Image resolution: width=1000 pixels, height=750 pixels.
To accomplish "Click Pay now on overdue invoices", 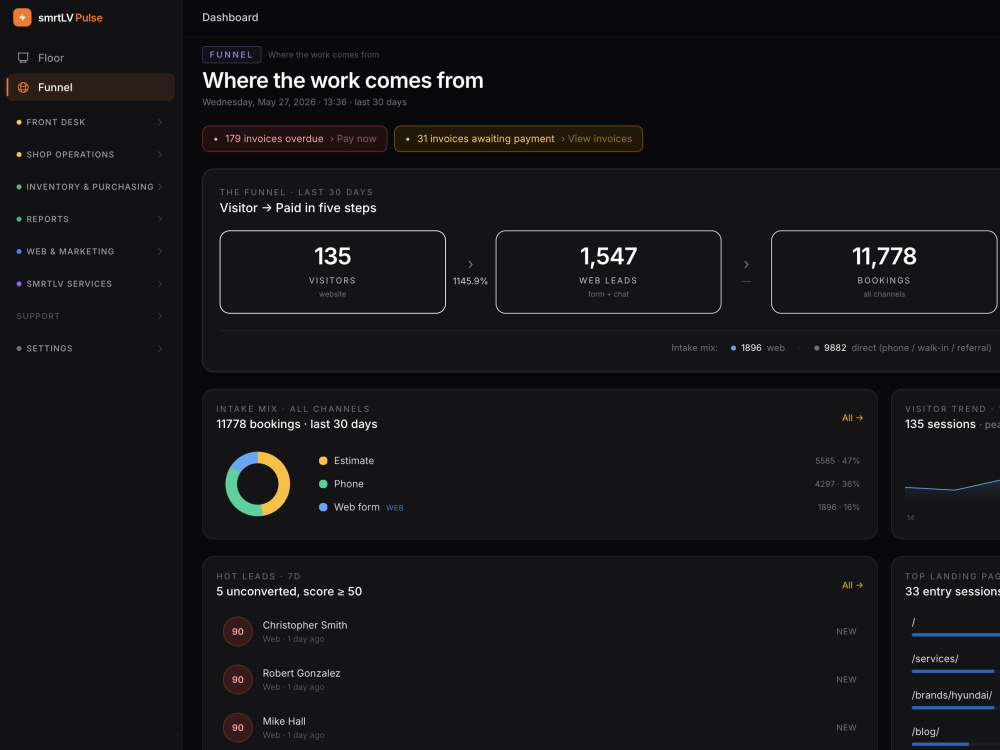I will 353,138.
